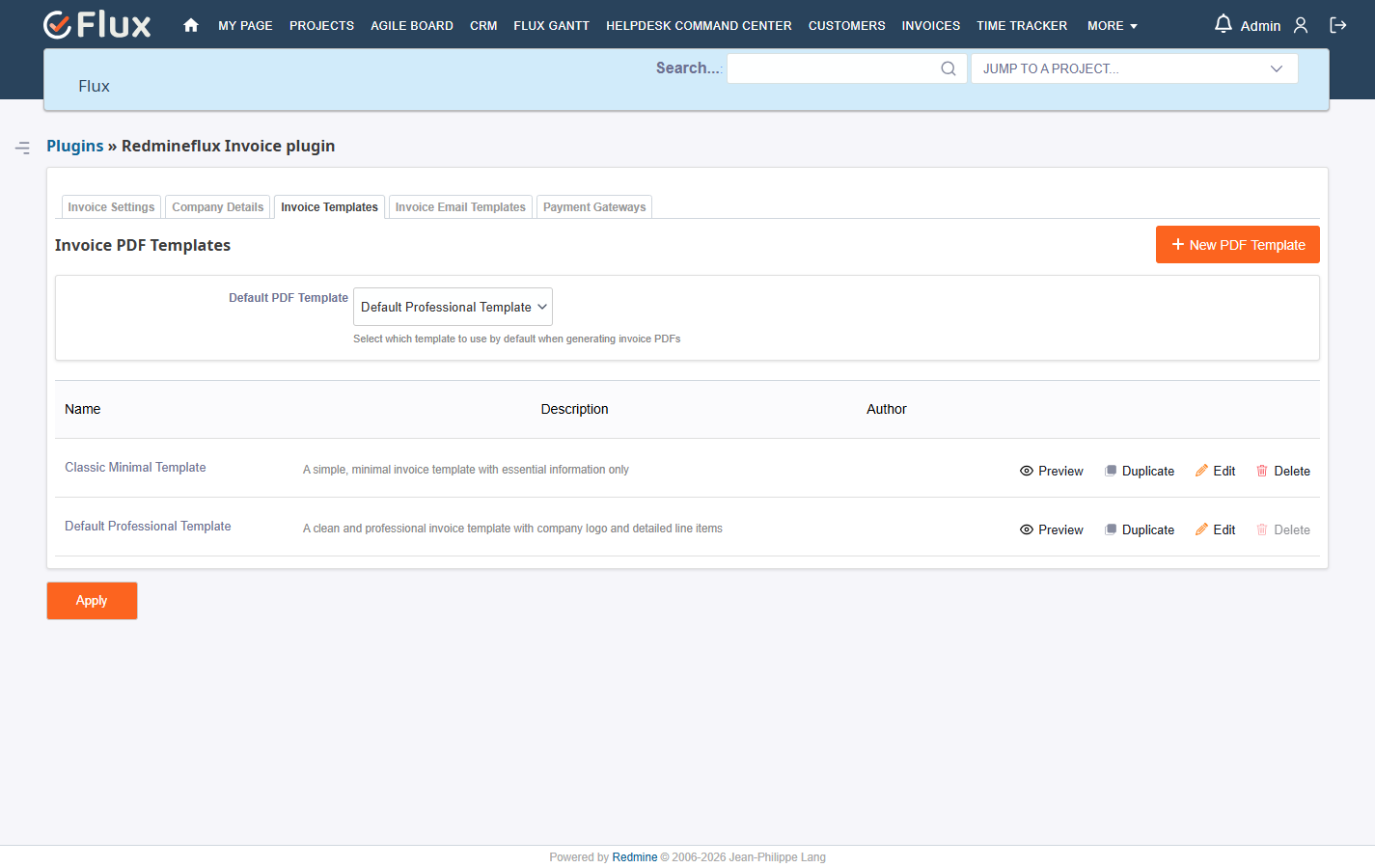
Task: Open the Default PDF Template dropdown
Action: [453, 307]
